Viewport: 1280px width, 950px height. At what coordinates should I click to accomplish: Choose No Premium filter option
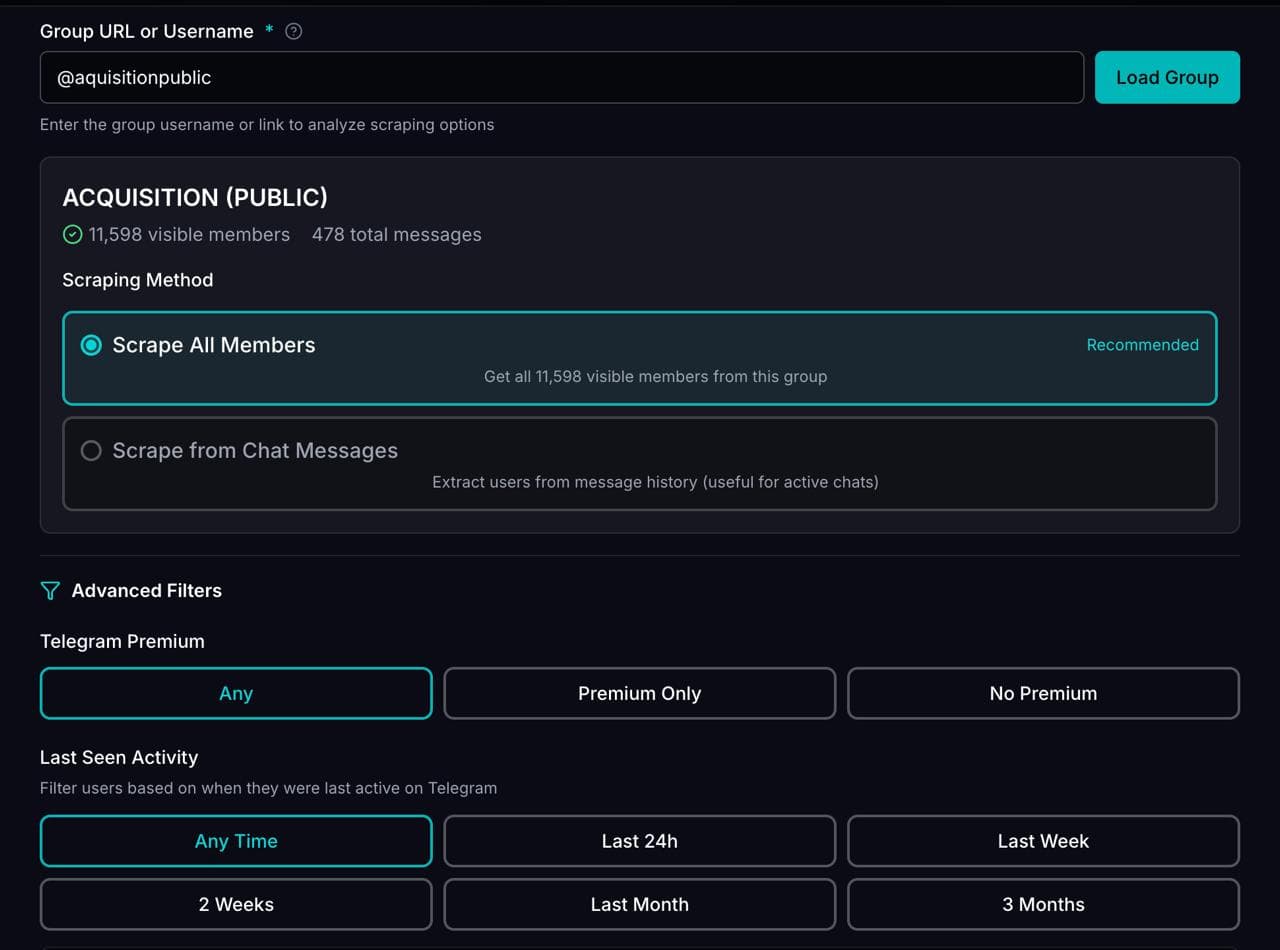click(1043, 693)
